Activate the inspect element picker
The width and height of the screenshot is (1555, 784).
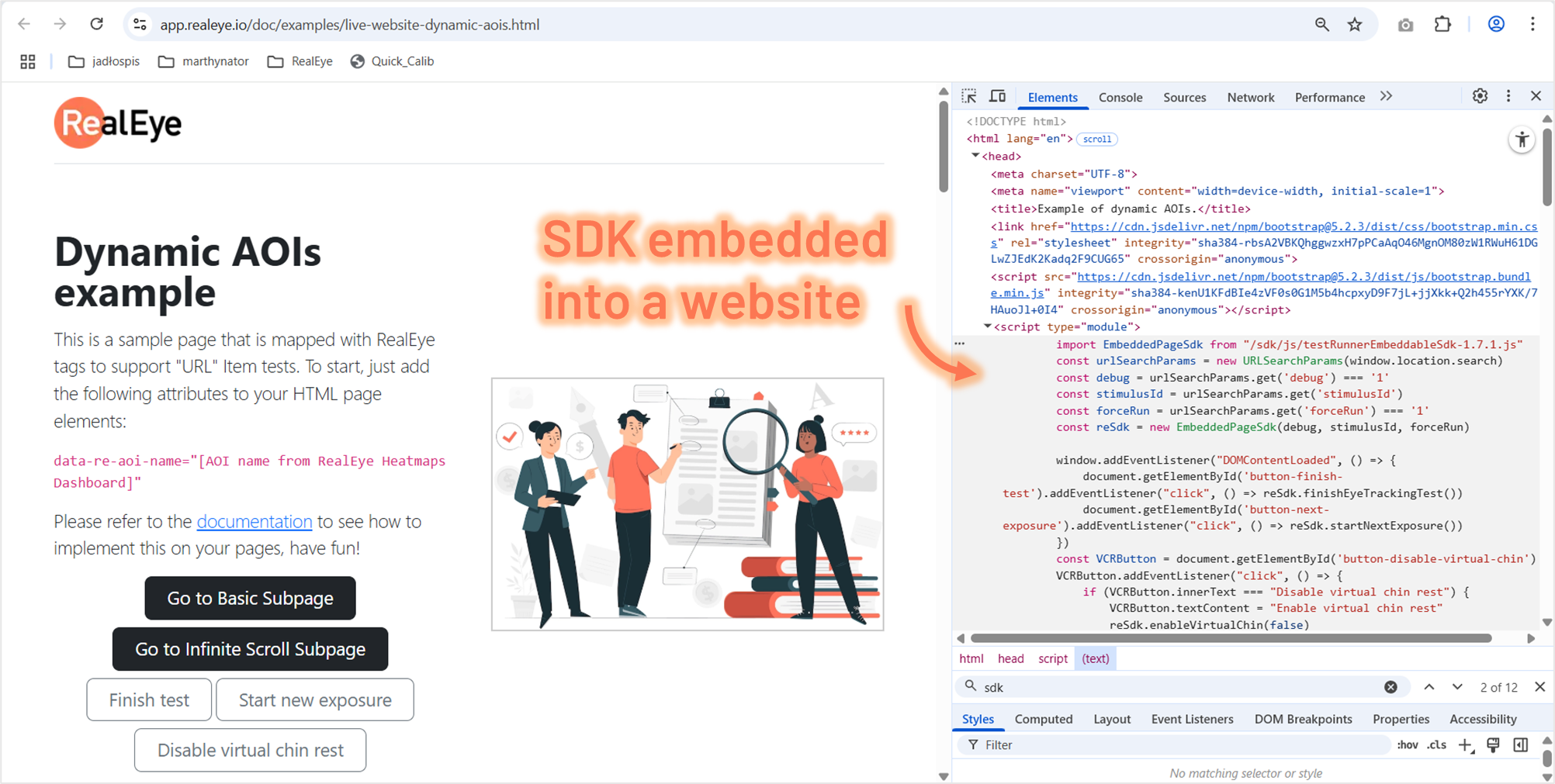[x=969, y=96]
